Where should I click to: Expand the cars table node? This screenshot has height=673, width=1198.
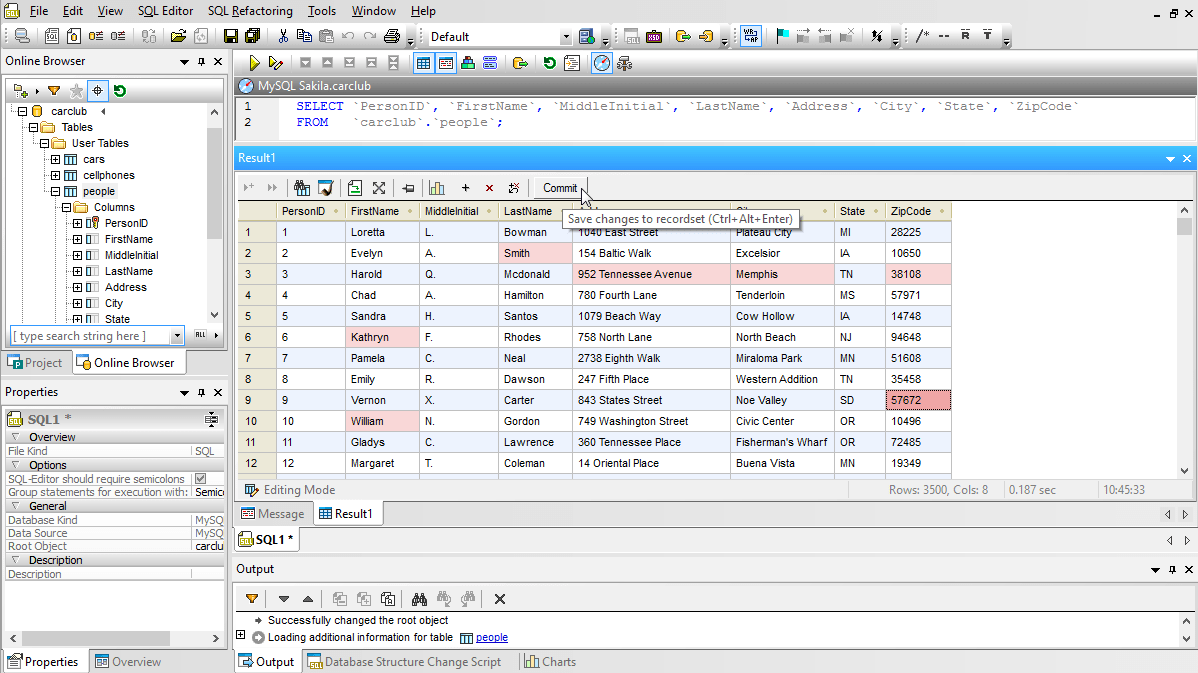56,159
